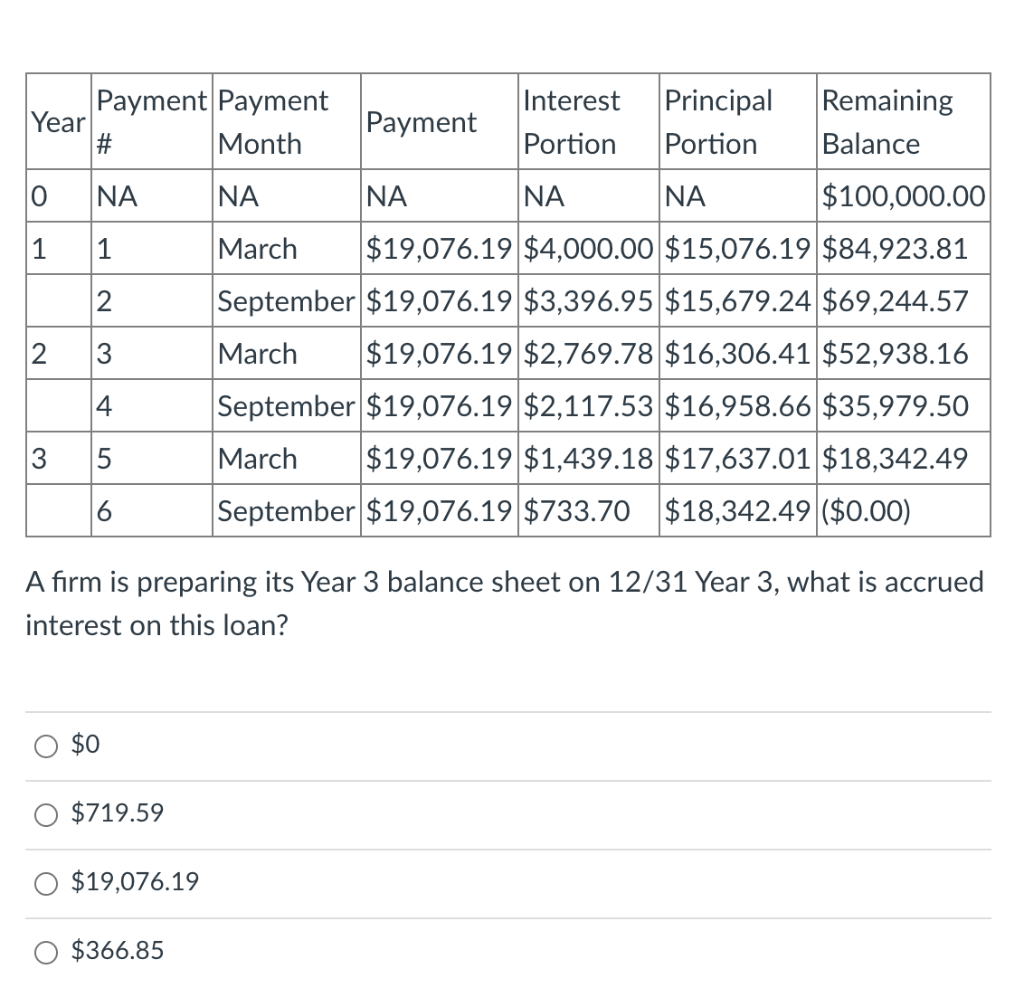This screenshot has width=1024, height=988.
Task: Click the Interest Portion column header
Action: point(571,121)
